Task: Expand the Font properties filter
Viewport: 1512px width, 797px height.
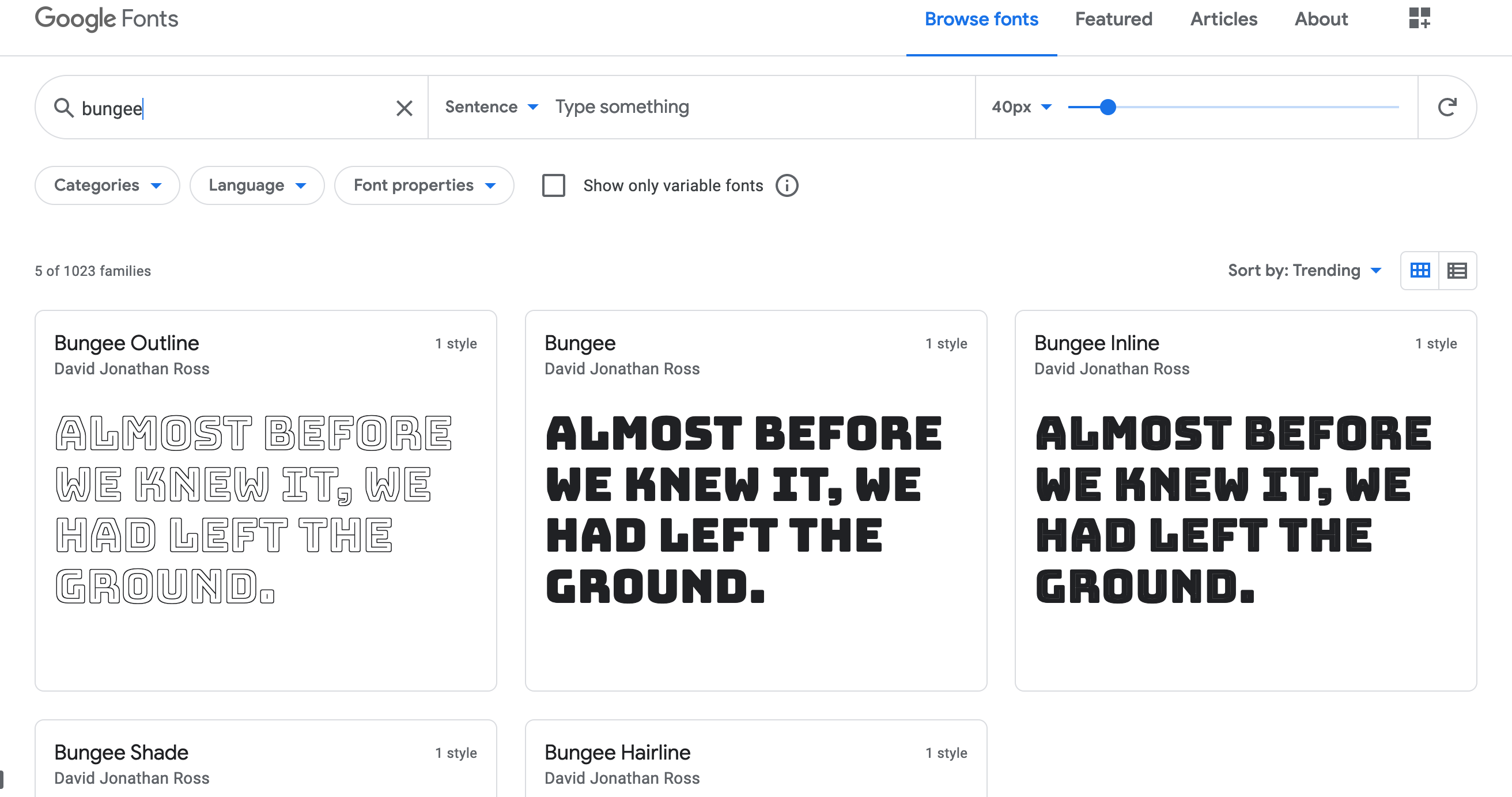Action: (x=424, y=185)
